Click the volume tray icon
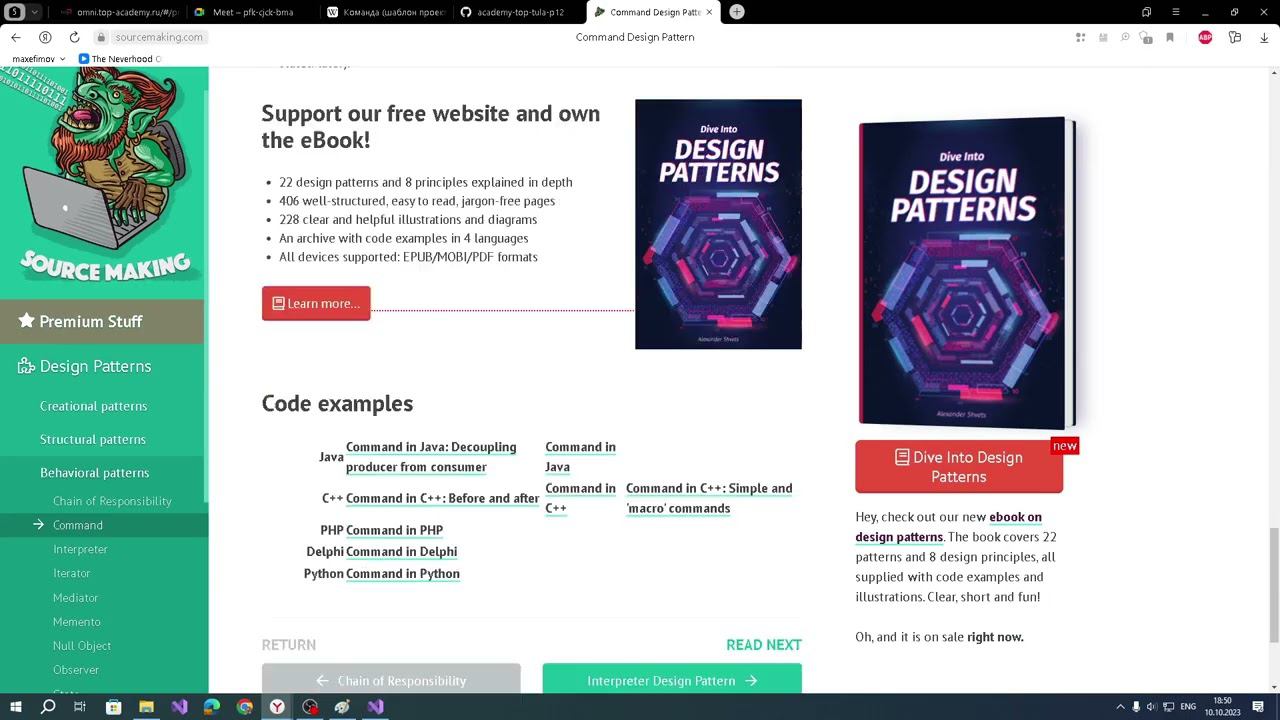Screen dimensions: 1280x720 tap(1152, 707)
